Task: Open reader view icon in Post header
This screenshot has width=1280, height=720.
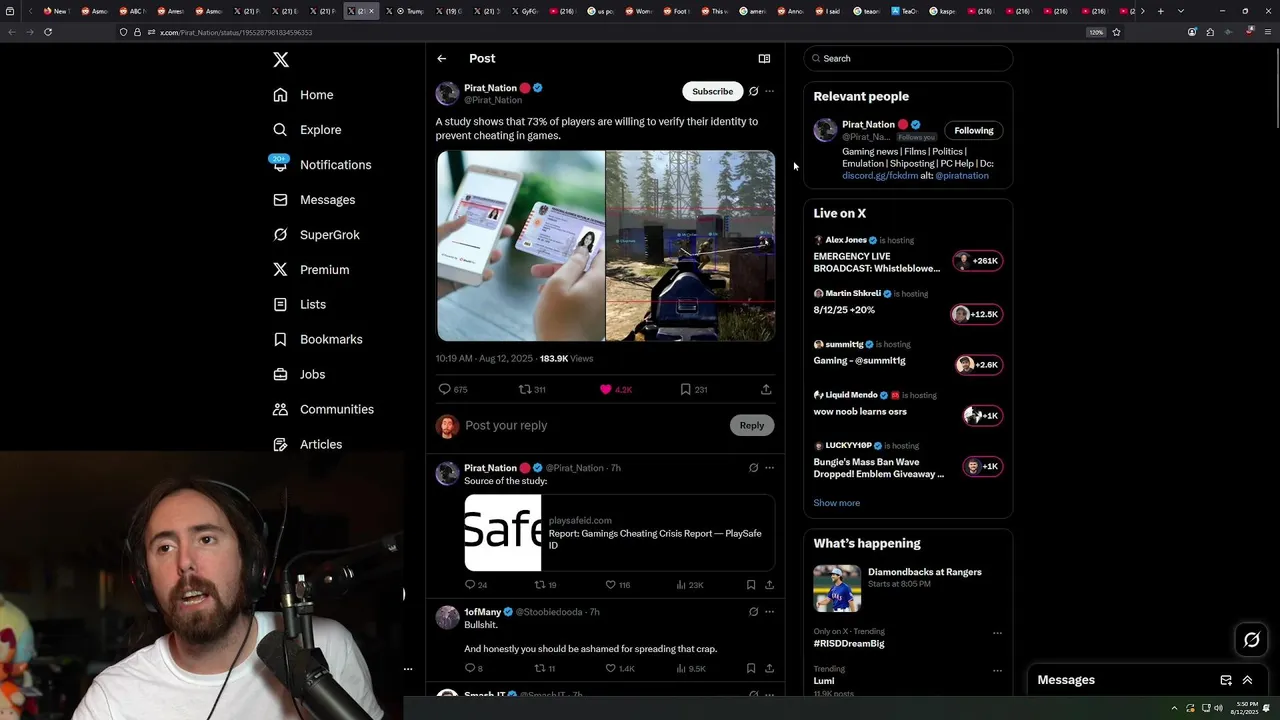Action: 764,59
